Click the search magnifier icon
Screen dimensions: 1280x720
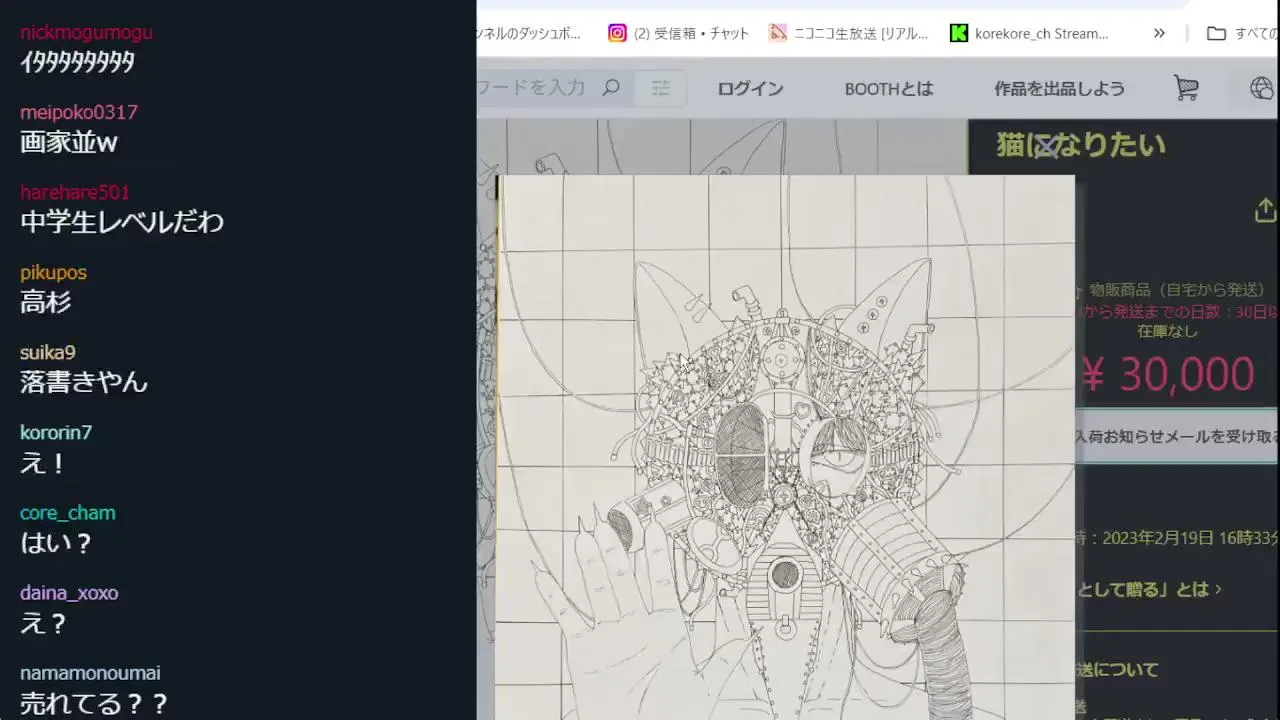[x=611, y=88]
